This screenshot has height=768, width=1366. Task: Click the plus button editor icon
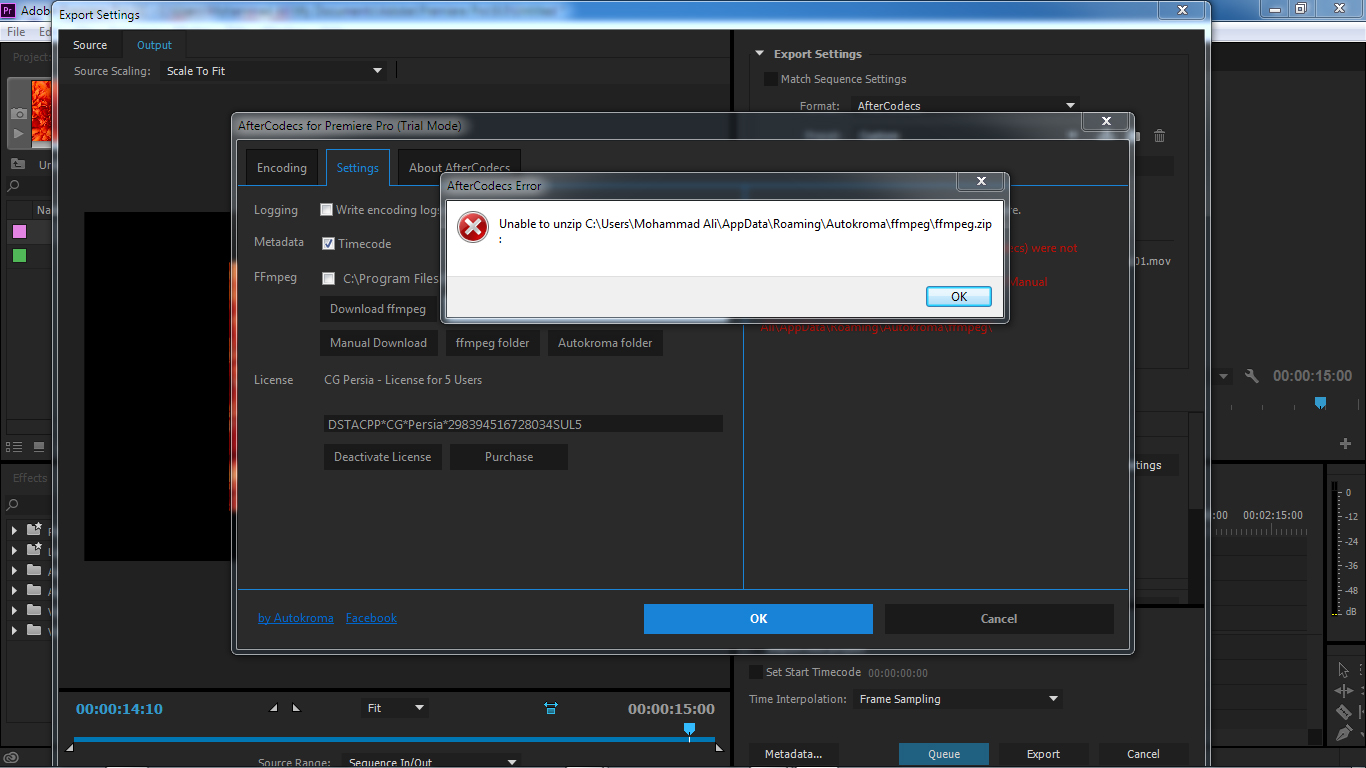[x=1345, y=443]
